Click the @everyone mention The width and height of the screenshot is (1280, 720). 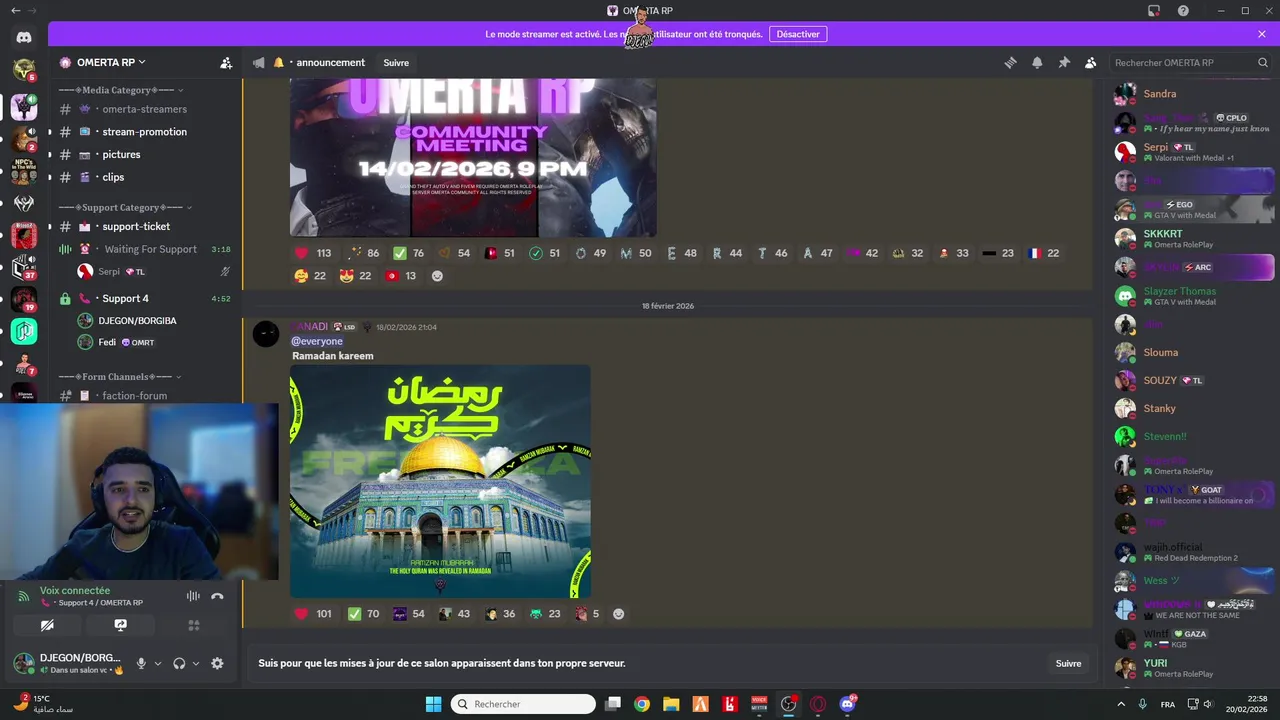click(317, 341)
